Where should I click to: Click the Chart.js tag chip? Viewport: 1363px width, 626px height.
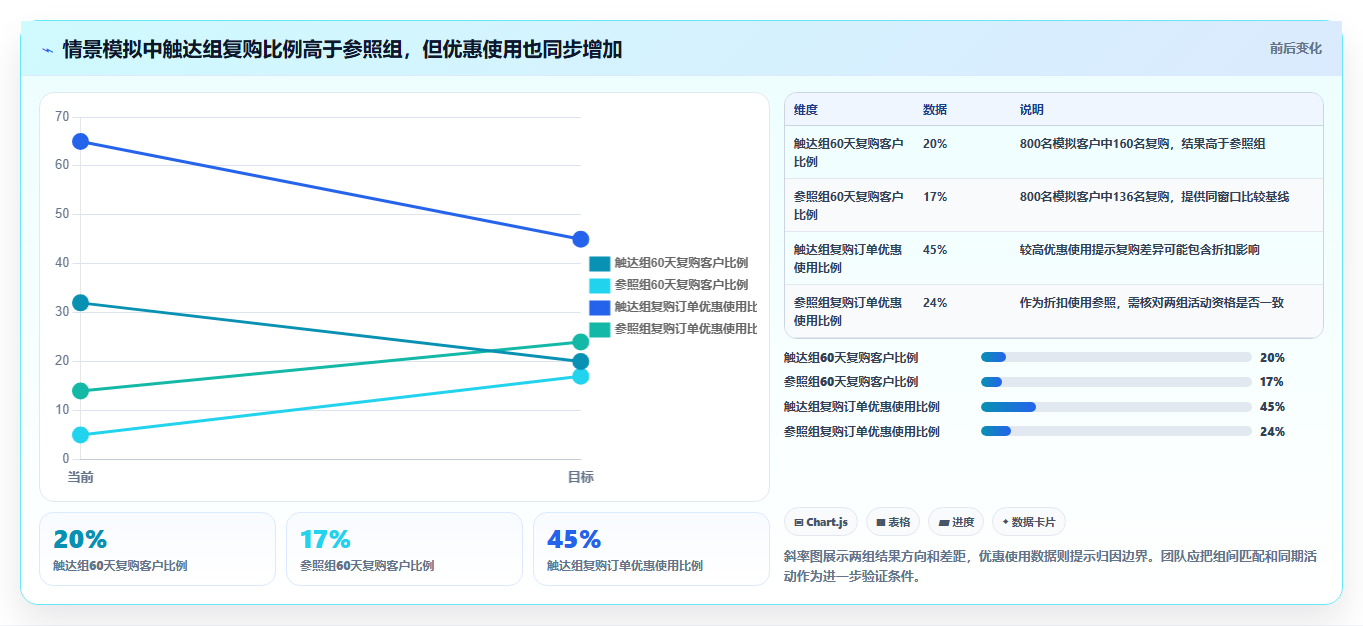pyautogui.click(x=821, y=522)
